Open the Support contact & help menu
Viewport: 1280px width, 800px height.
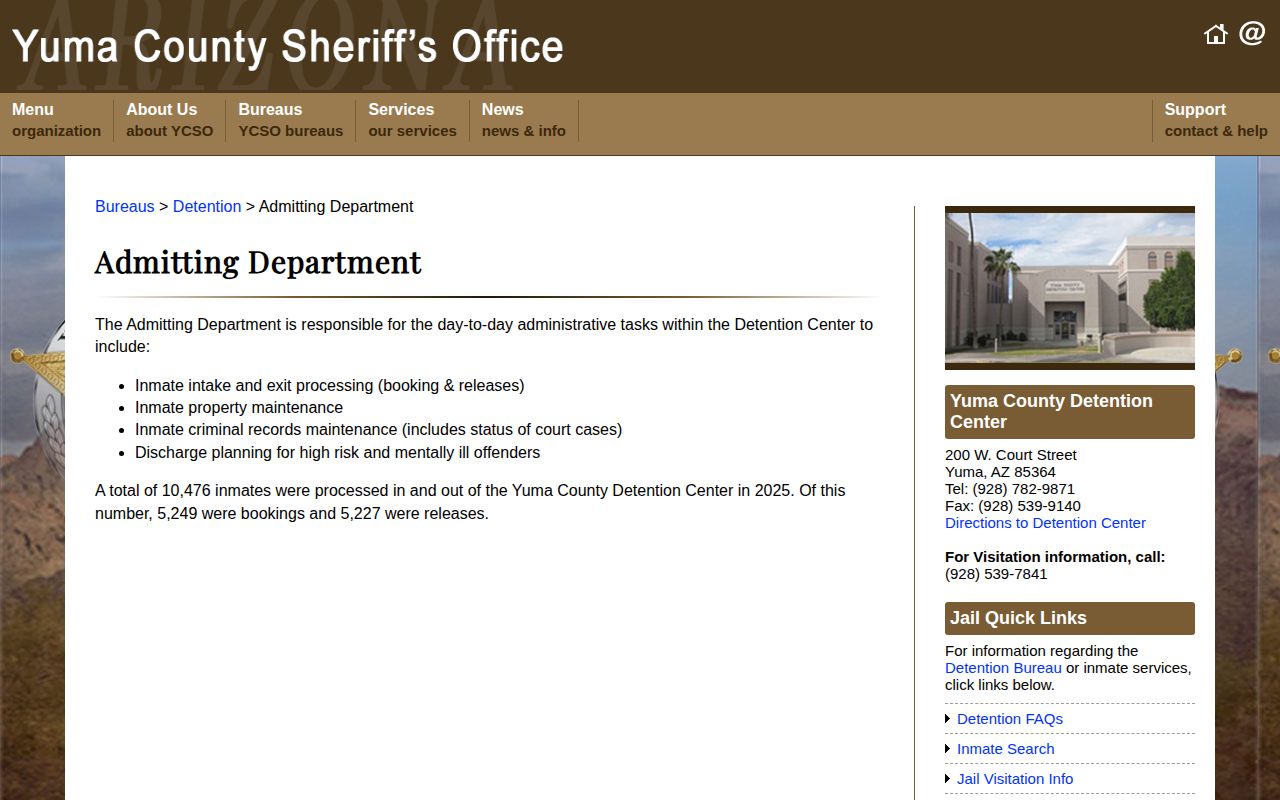1216,120
